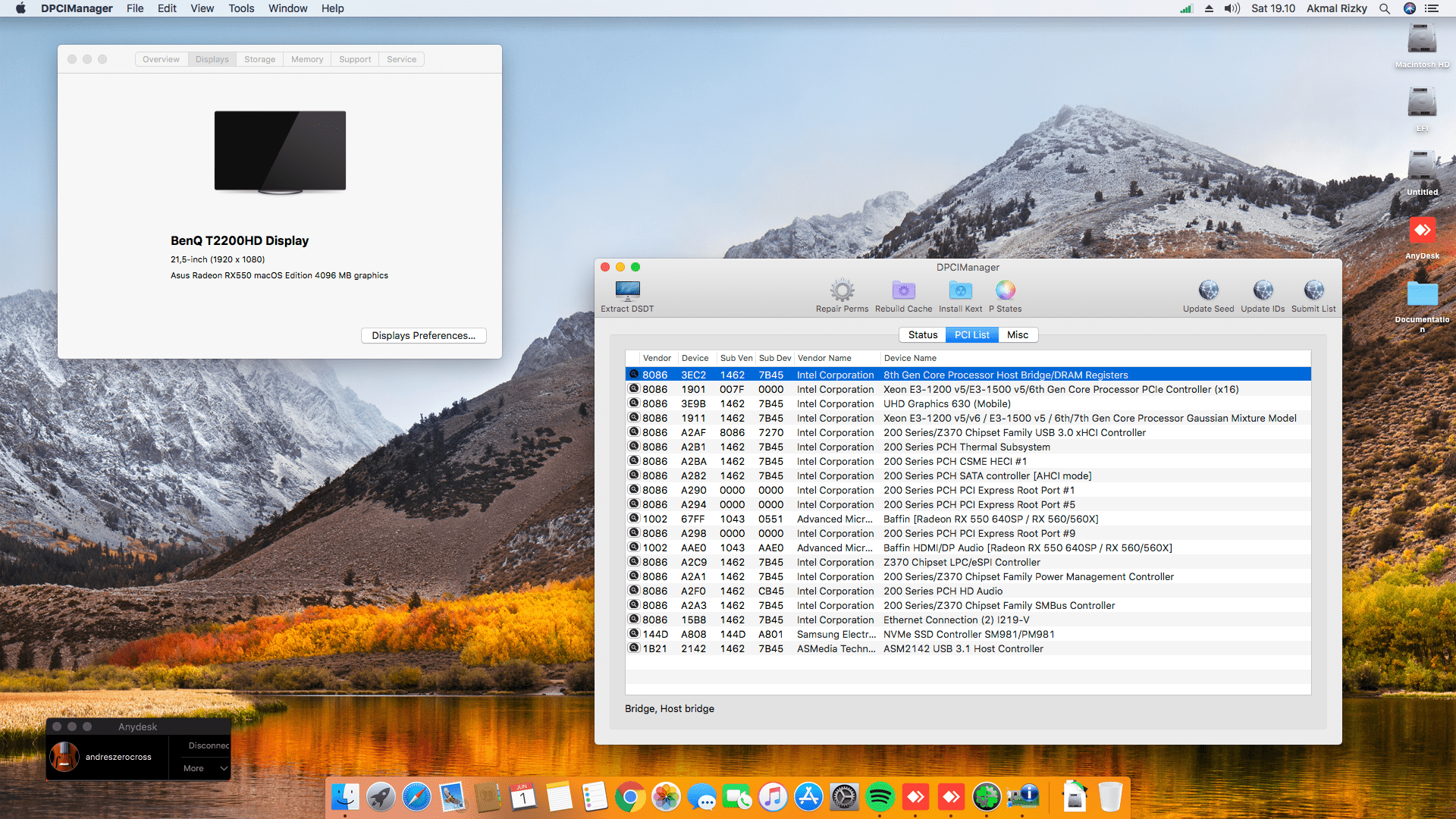Click magnifier icon on Radeon RX 550 row
The width and height of the screenshot is (1456, 819).
pyautogui.click(x=634, y=519)
